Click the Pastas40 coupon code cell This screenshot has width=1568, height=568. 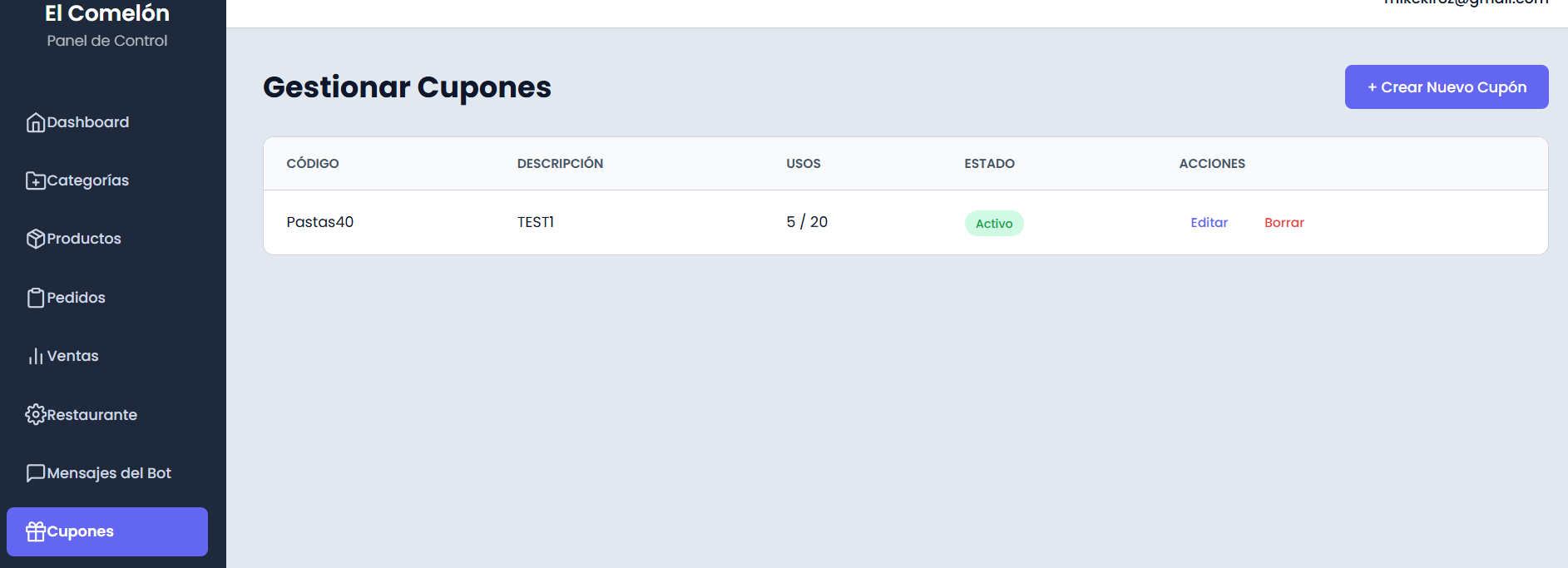[x=320, y=222]
